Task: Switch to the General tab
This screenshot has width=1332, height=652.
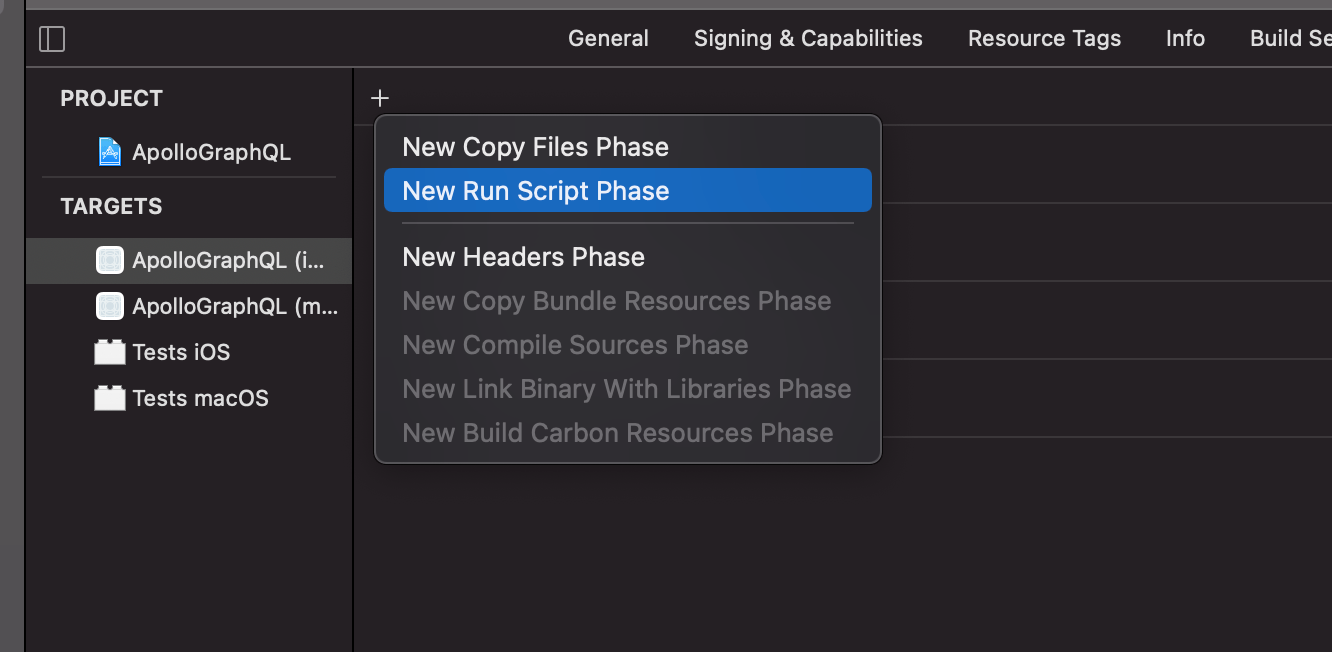Action: pos(608,39)
